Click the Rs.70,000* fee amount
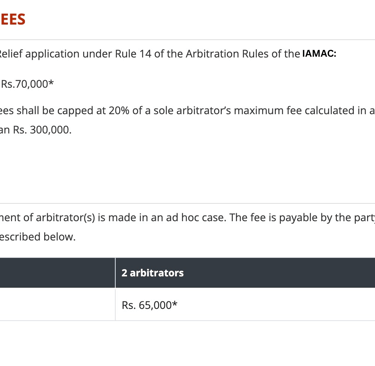 point(27,84)
